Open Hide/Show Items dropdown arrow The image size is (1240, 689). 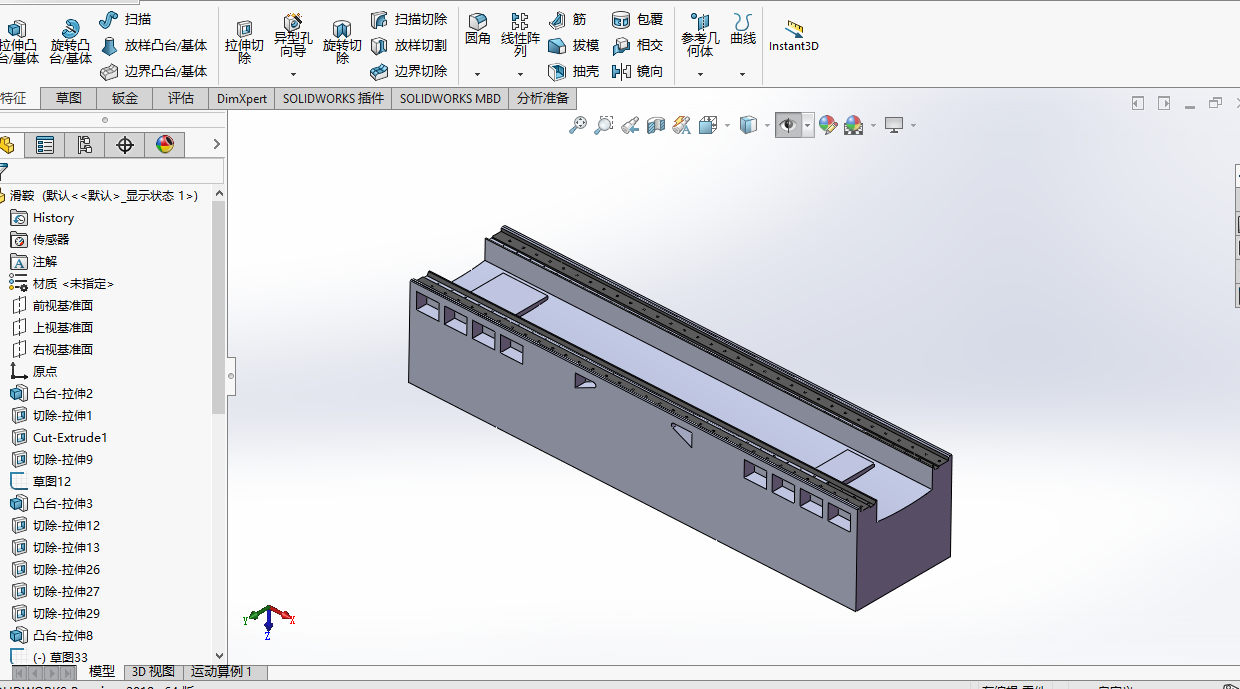pyautogui.click(x=807, y=125)
